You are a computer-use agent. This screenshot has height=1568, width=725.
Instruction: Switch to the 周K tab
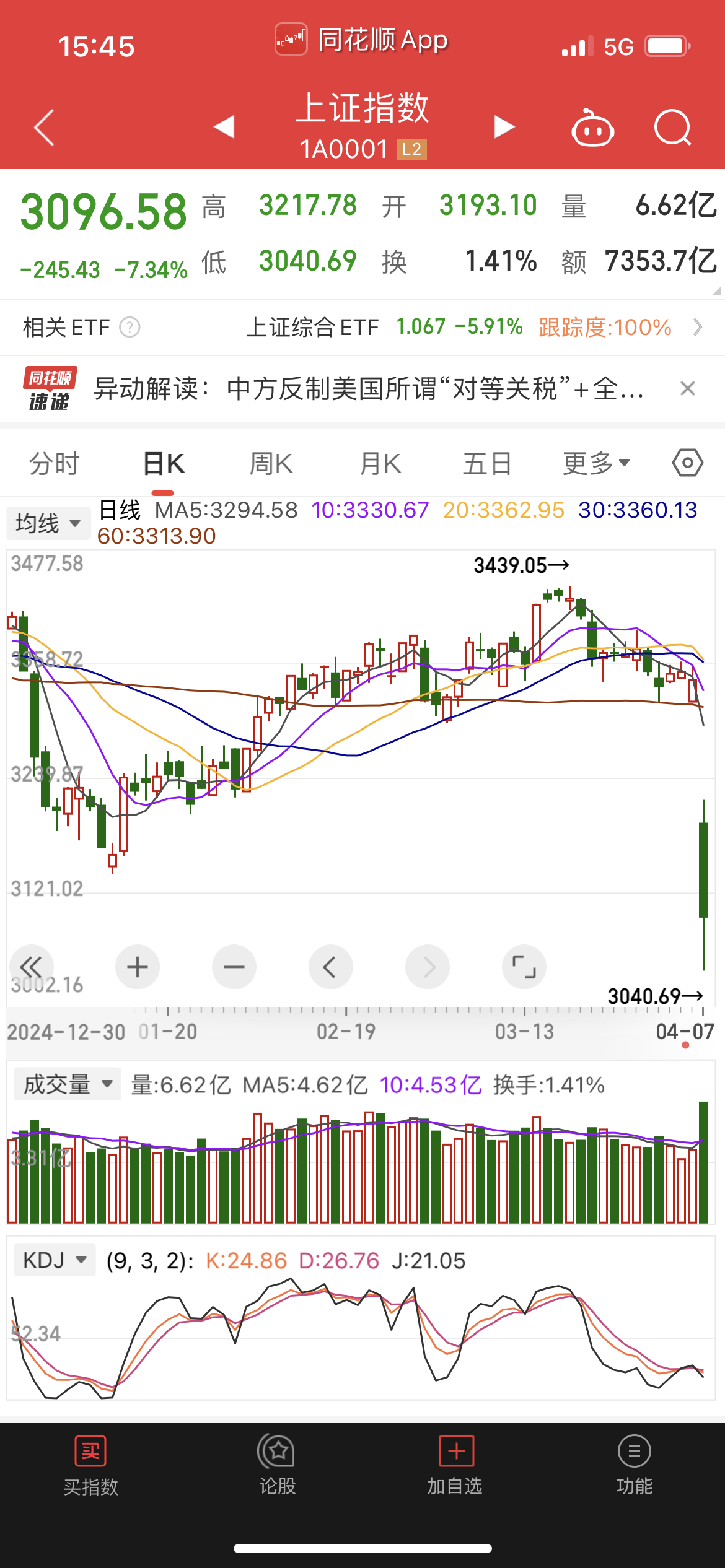pyautogui.click(x=271, y=463)
